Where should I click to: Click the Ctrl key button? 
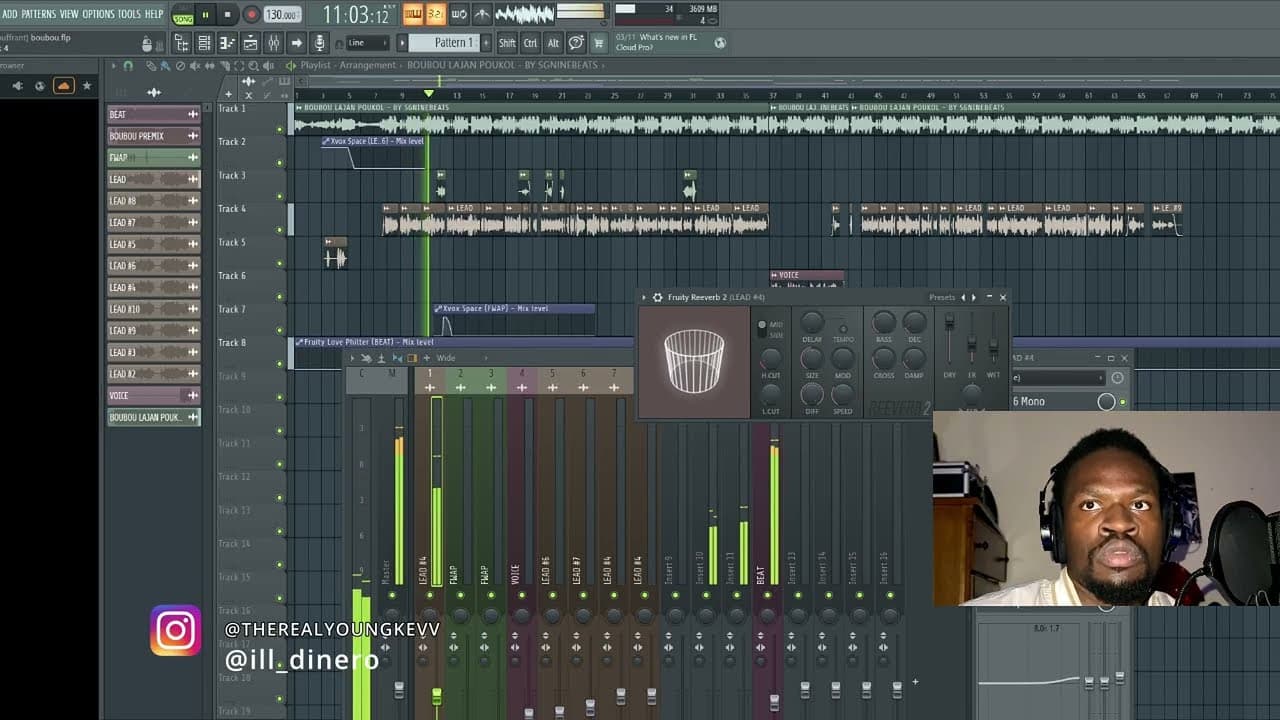pos(530,43)
